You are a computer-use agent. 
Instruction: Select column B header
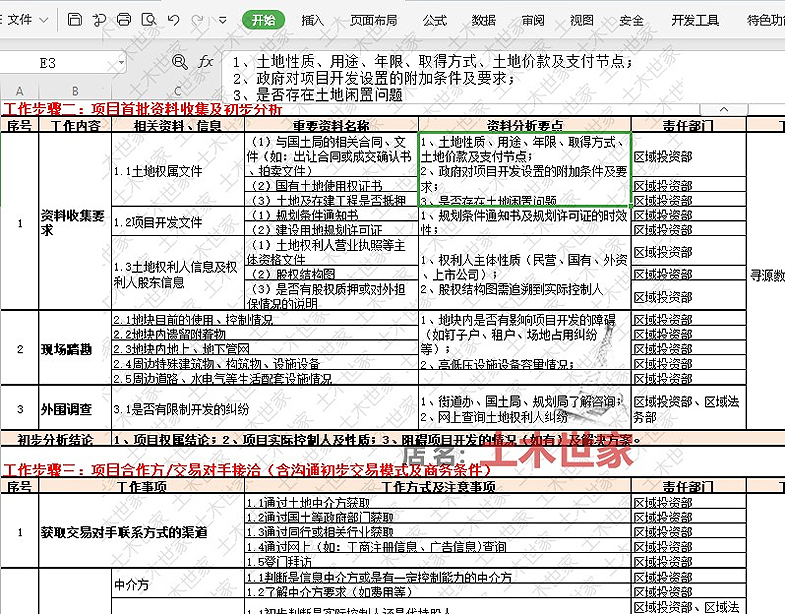[x=75, y=91]
